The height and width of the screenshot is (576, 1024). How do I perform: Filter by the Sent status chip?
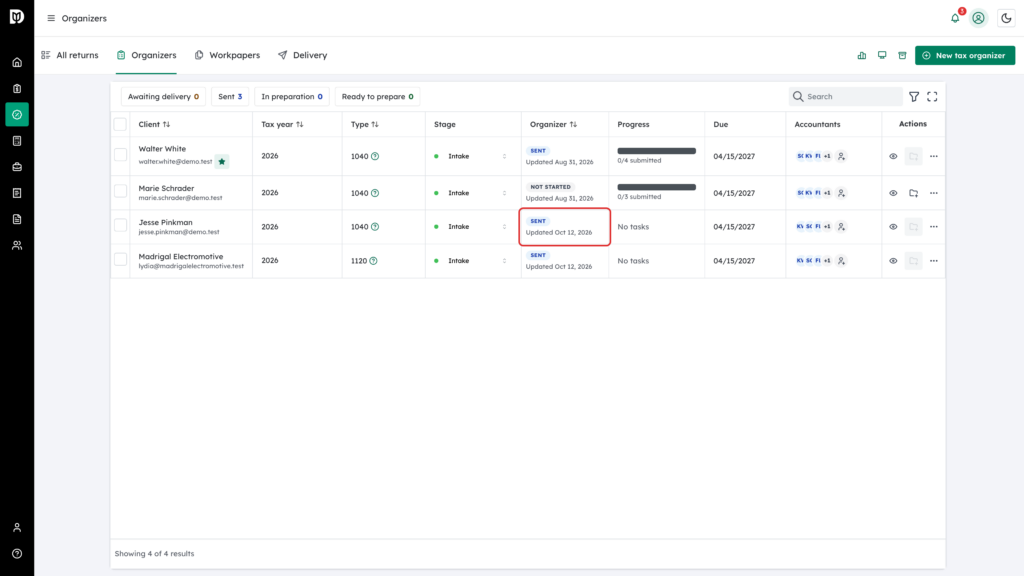[230, 97]
